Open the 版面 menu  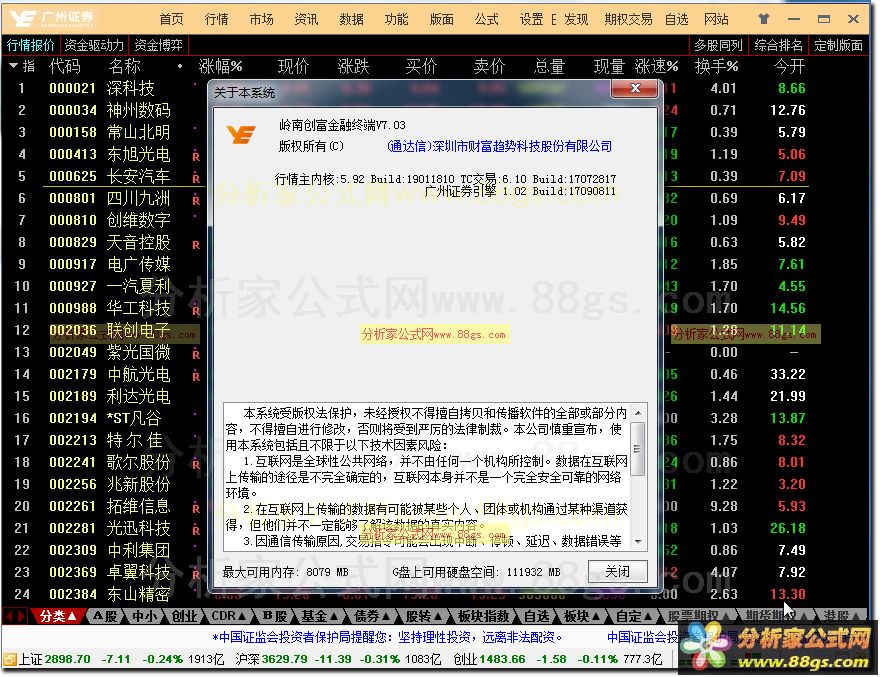tap(441, 20)
